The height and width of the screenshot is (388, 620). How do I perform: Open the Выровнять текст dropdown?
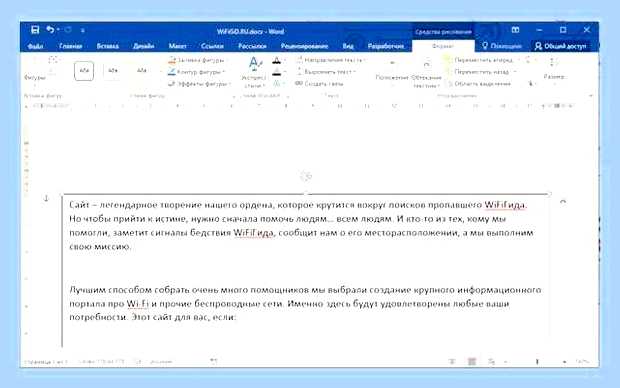(326, 72)
